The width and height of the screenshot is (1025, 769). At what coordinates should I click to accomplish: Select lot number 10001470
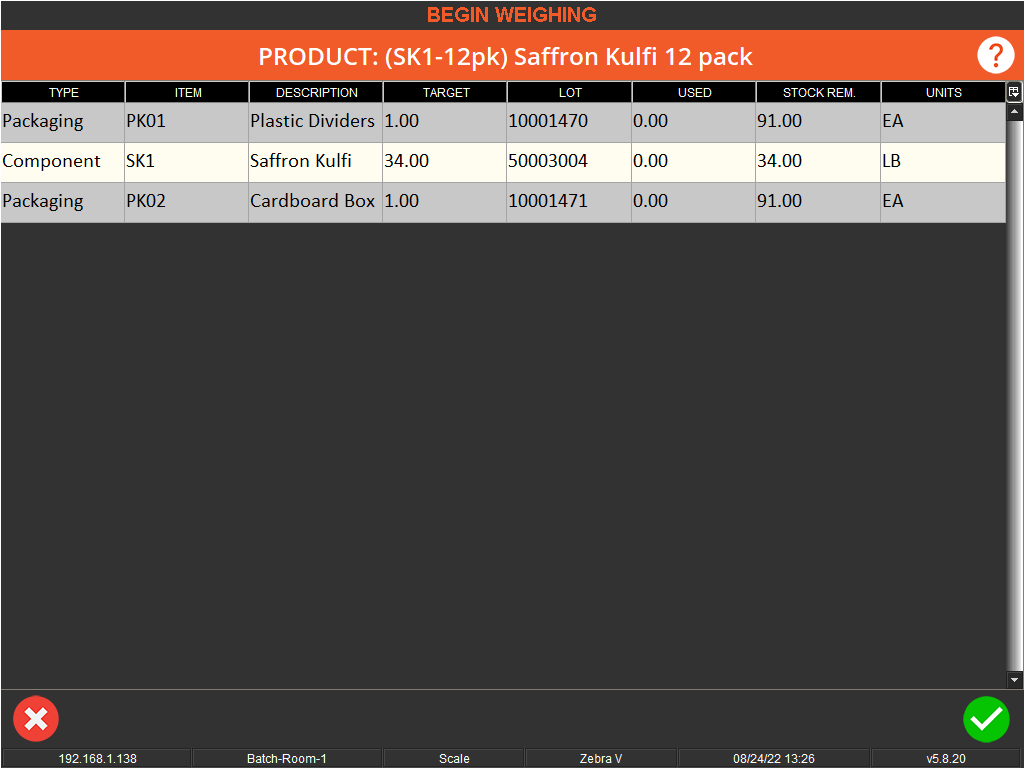coord(569,122)
